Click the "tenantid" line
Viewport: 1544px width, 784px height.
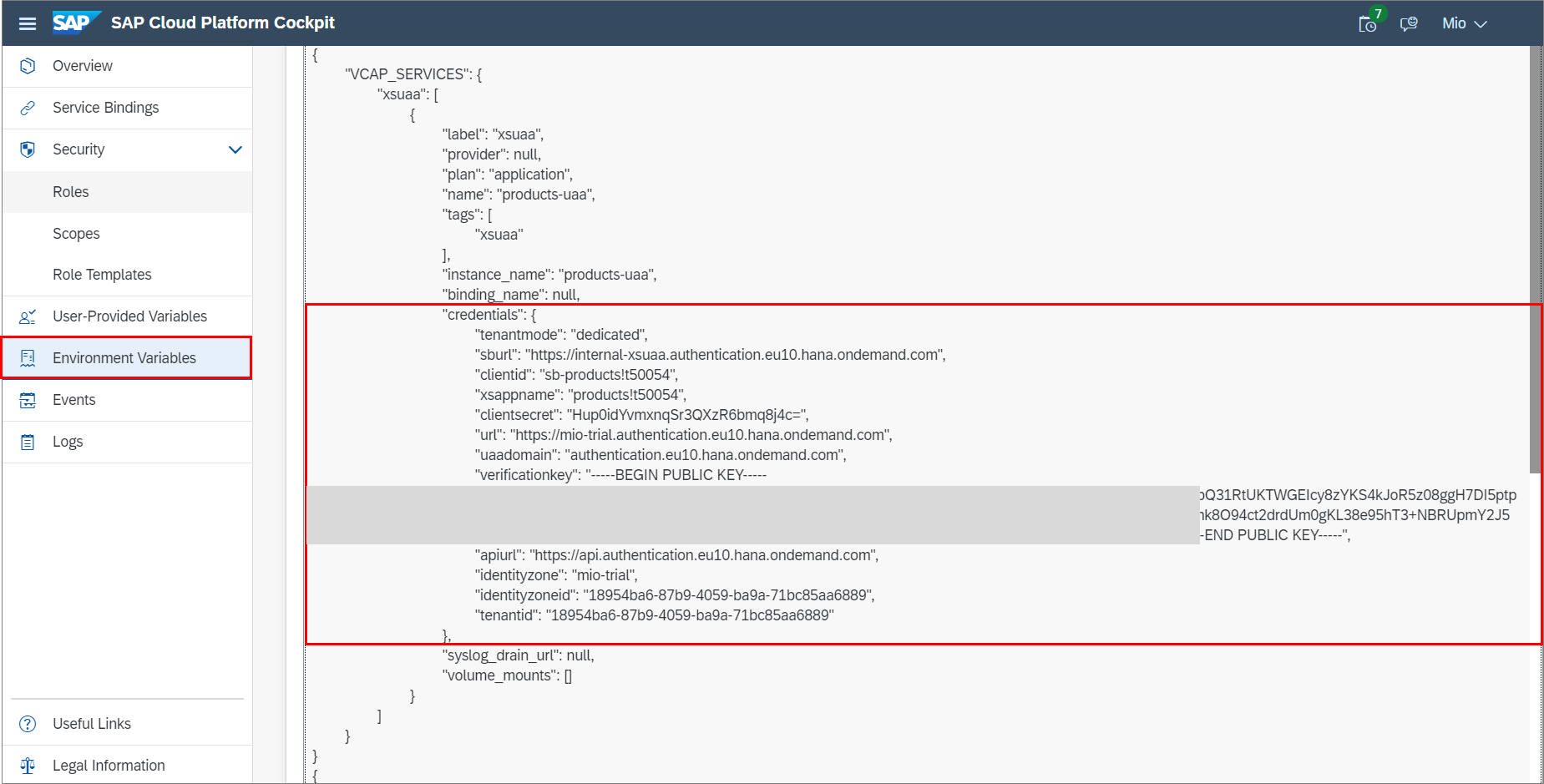click(655, 615)
